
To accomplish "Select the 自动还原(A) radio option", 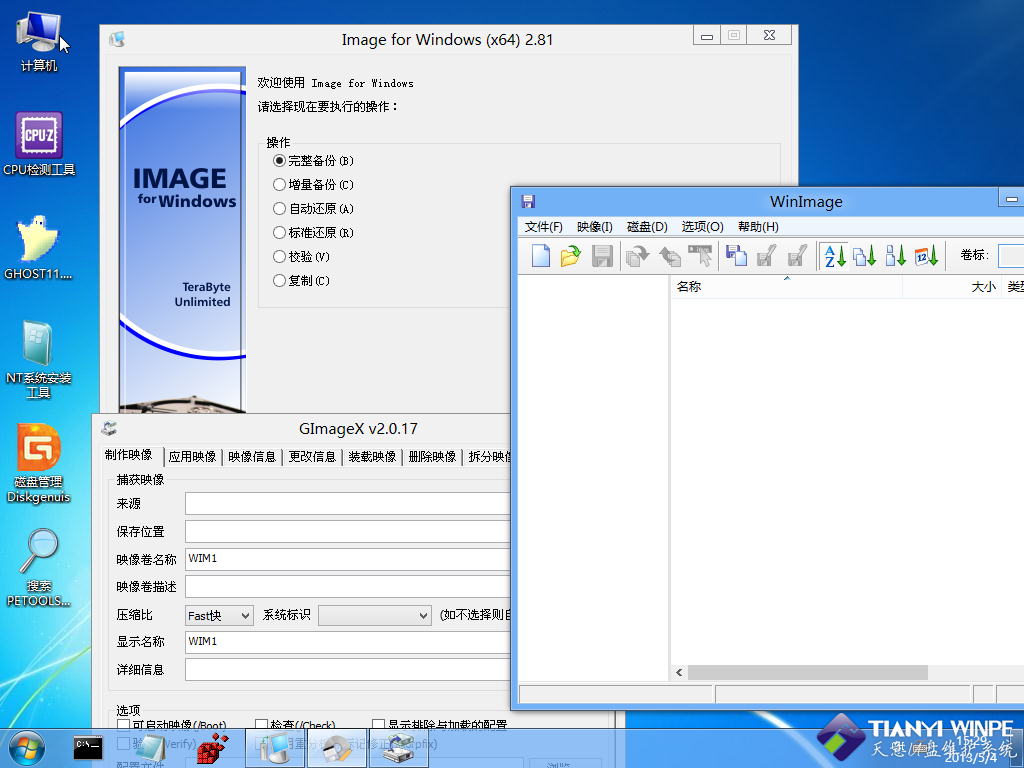I will pos(313,209).
